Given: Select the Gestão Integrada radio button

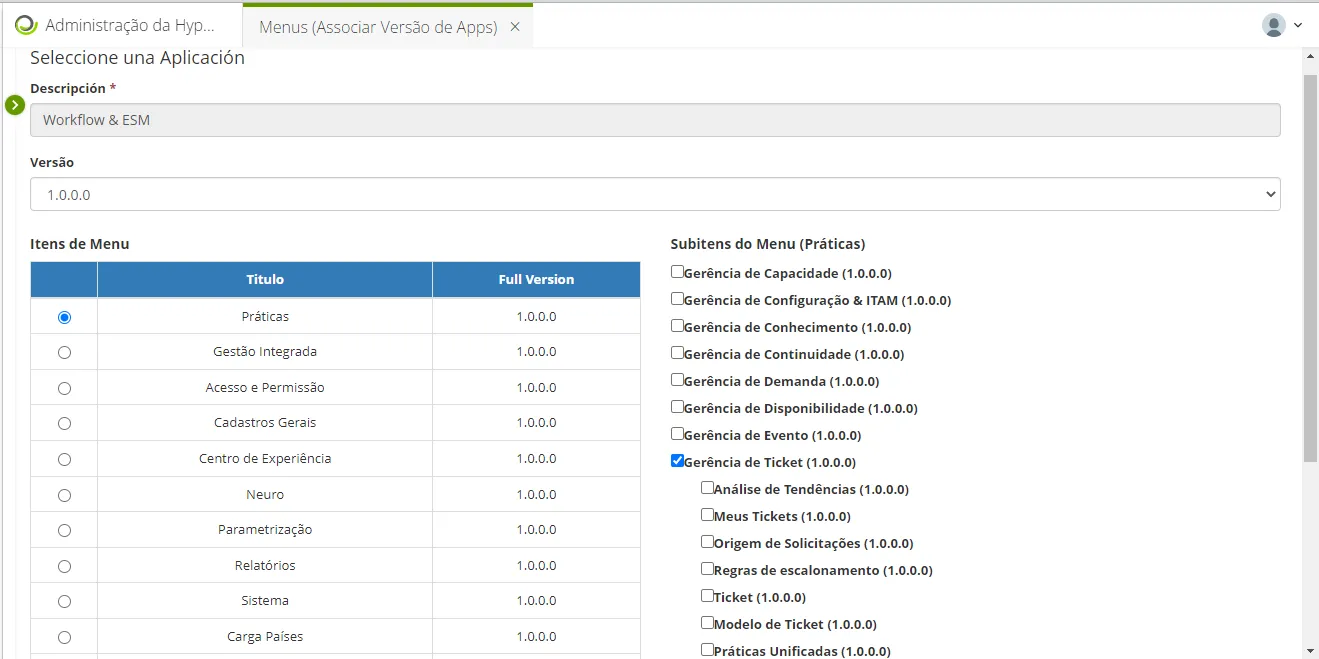Looking at the screenshot, I should (65, 352).
